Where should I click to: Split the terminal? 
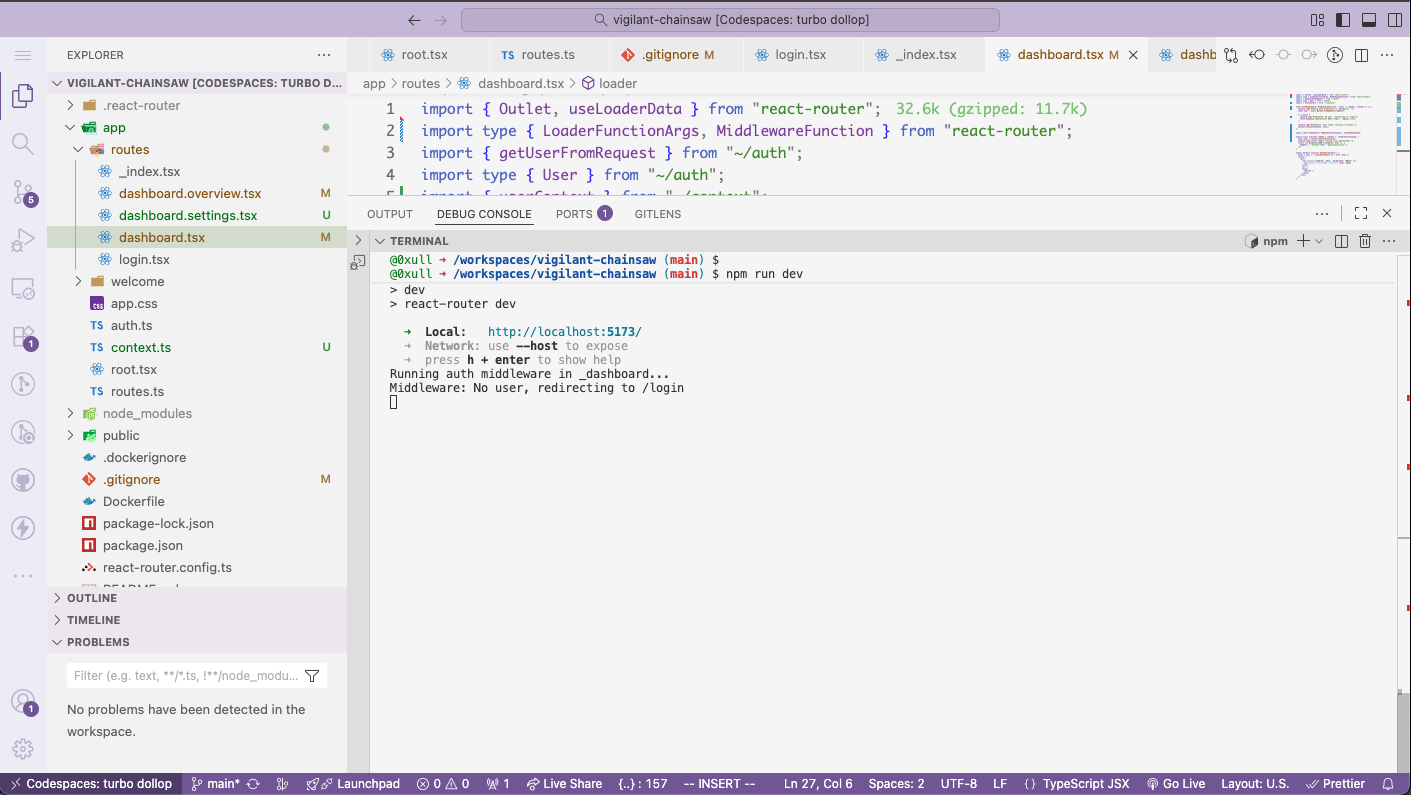[x=1342, y=241]
